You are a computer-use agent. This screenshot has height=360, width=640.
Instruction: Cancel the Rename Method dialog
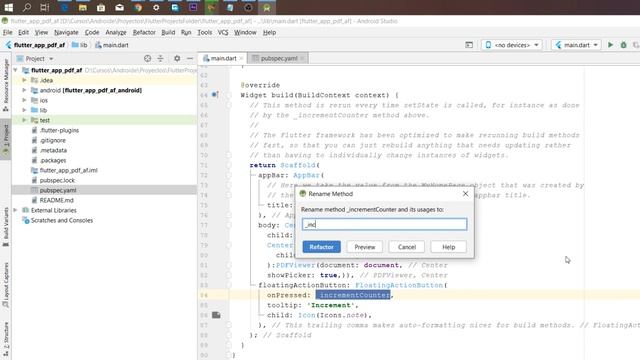(x=407, y=247)
